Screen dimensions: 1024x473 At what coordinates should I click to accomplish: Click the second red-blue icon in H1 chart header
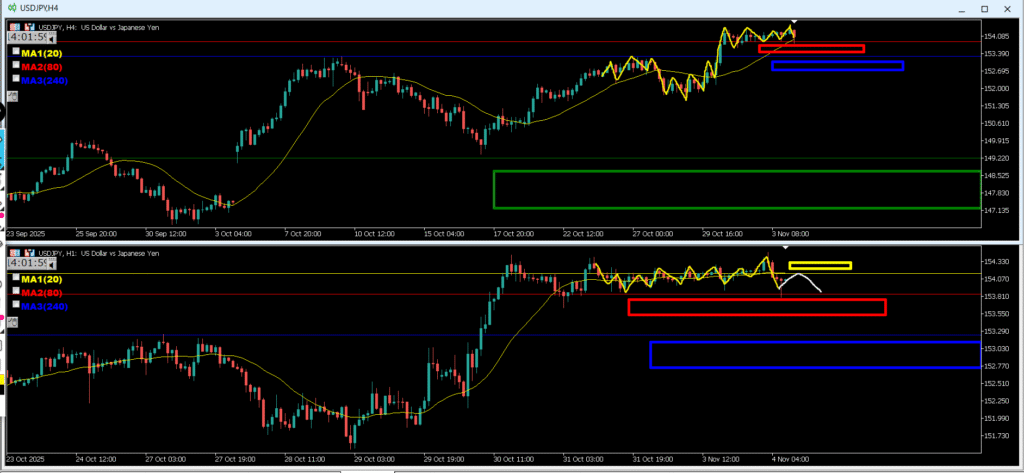pyautogui.click(x=28, y=251)
